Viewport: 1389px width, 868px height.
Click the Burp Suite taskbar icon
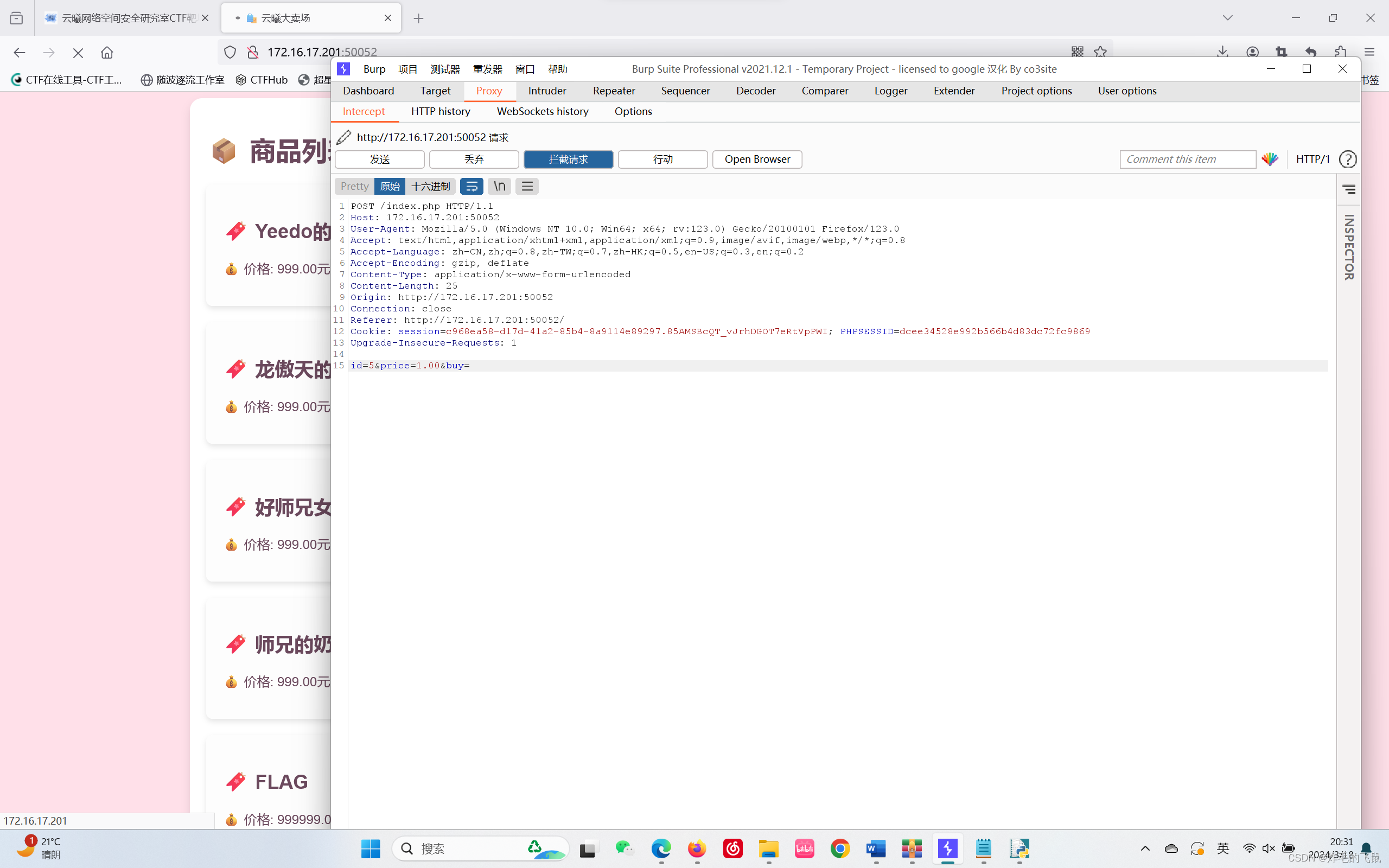coord(948,848)
